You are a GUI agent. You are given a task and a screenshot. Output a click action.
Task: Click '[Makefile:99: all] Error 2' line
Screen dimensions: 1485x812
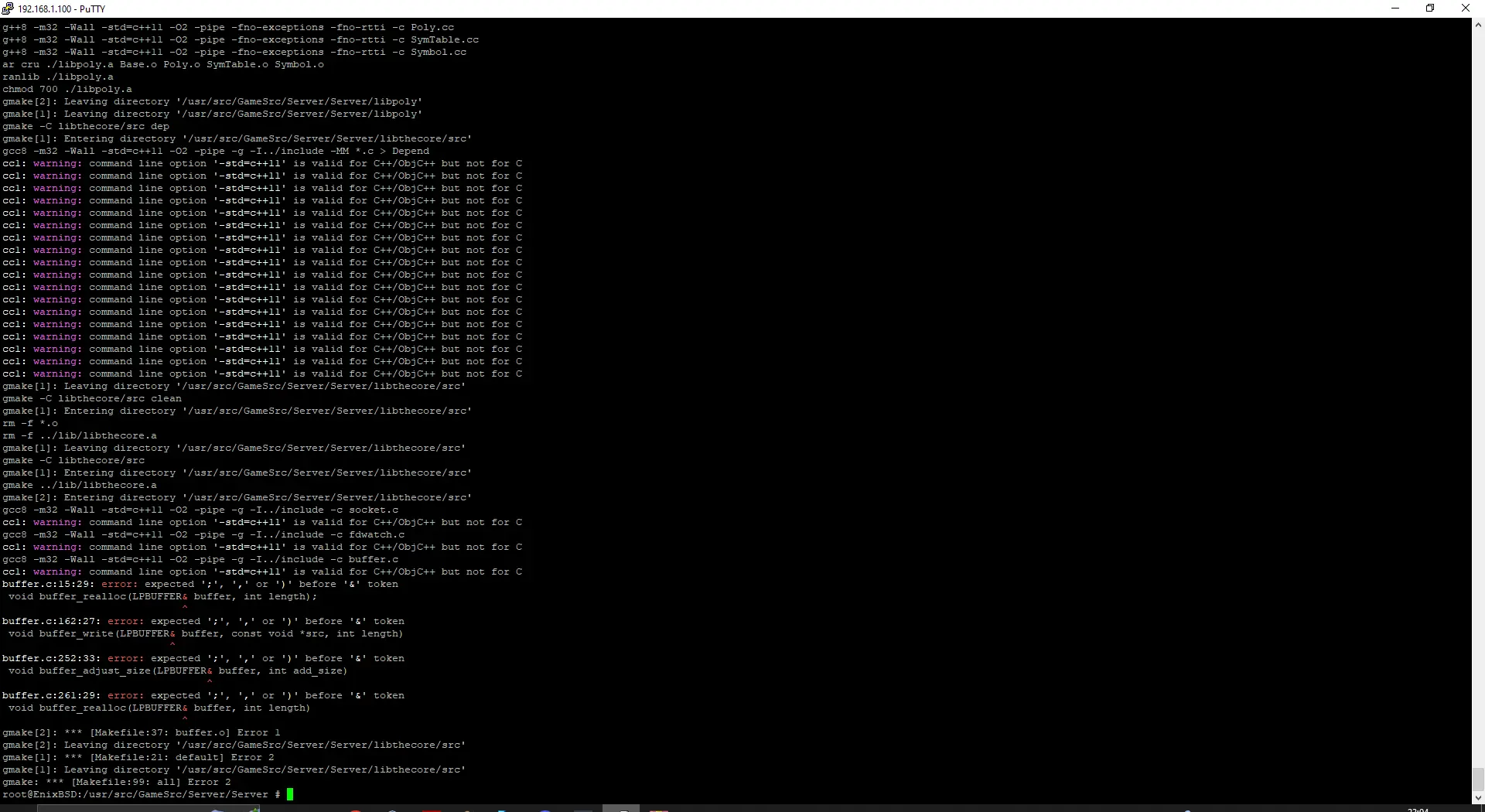tap(117, 782)
